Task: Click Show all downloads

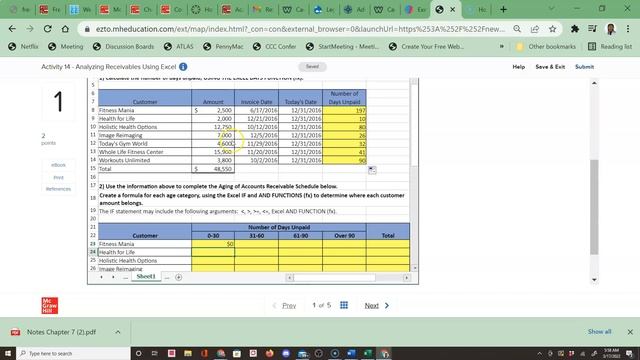Action: 599,331
